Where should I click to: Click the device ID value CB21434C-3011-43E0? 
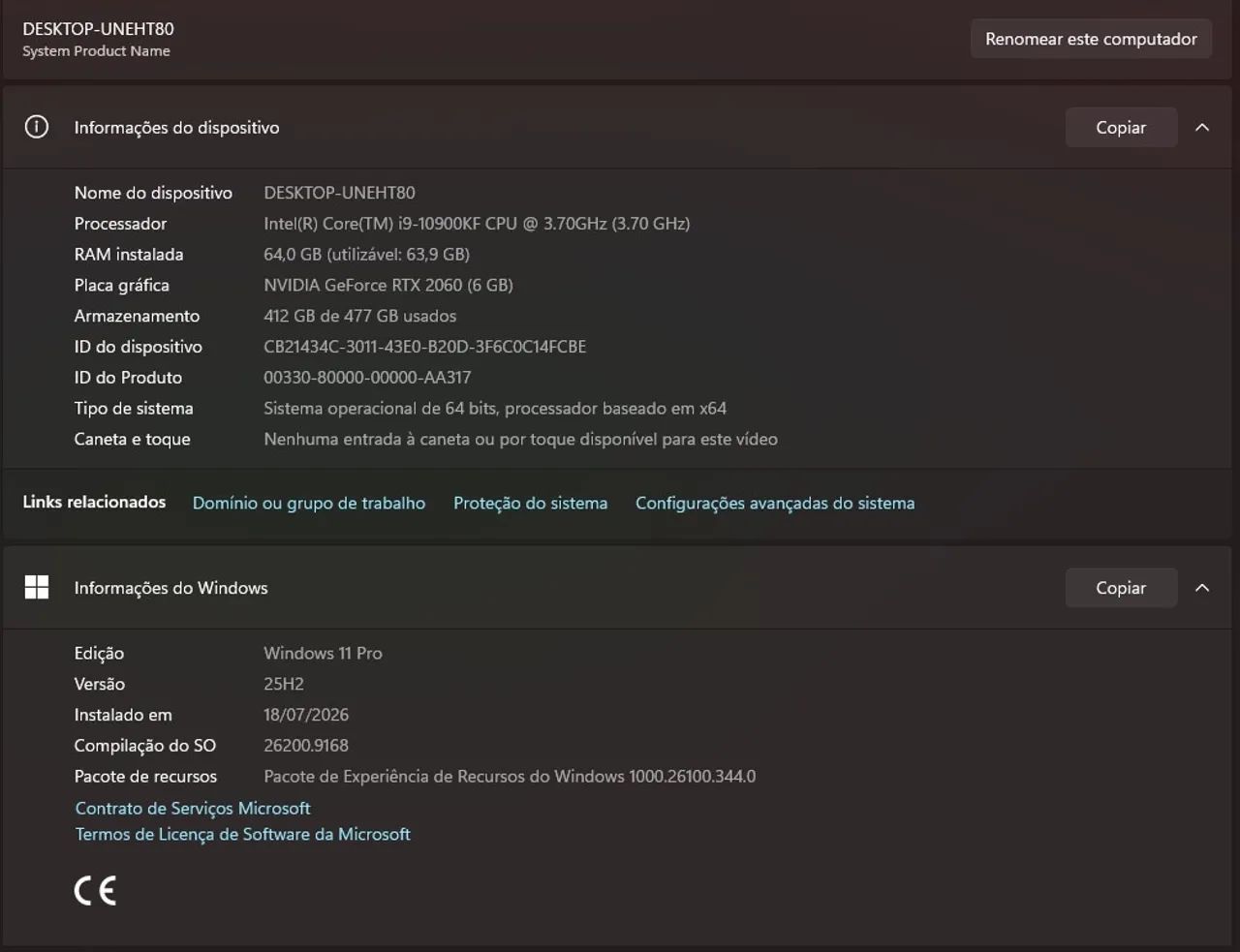tap(424, 346)
